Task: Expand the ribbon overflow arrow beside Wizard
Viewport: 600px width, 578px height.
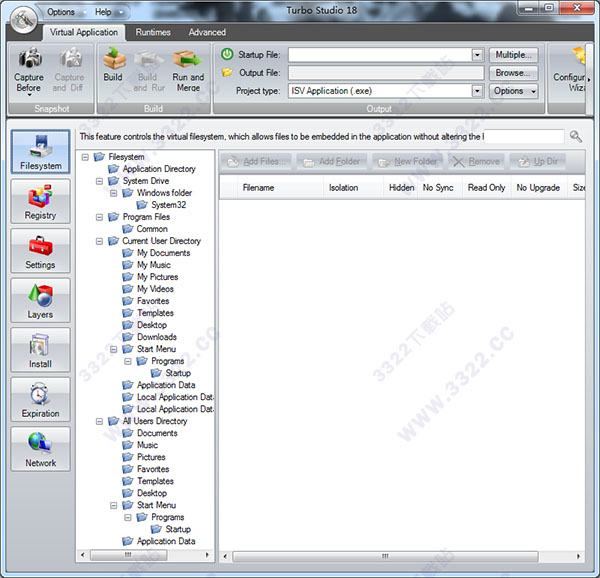Action: point(589,80)
